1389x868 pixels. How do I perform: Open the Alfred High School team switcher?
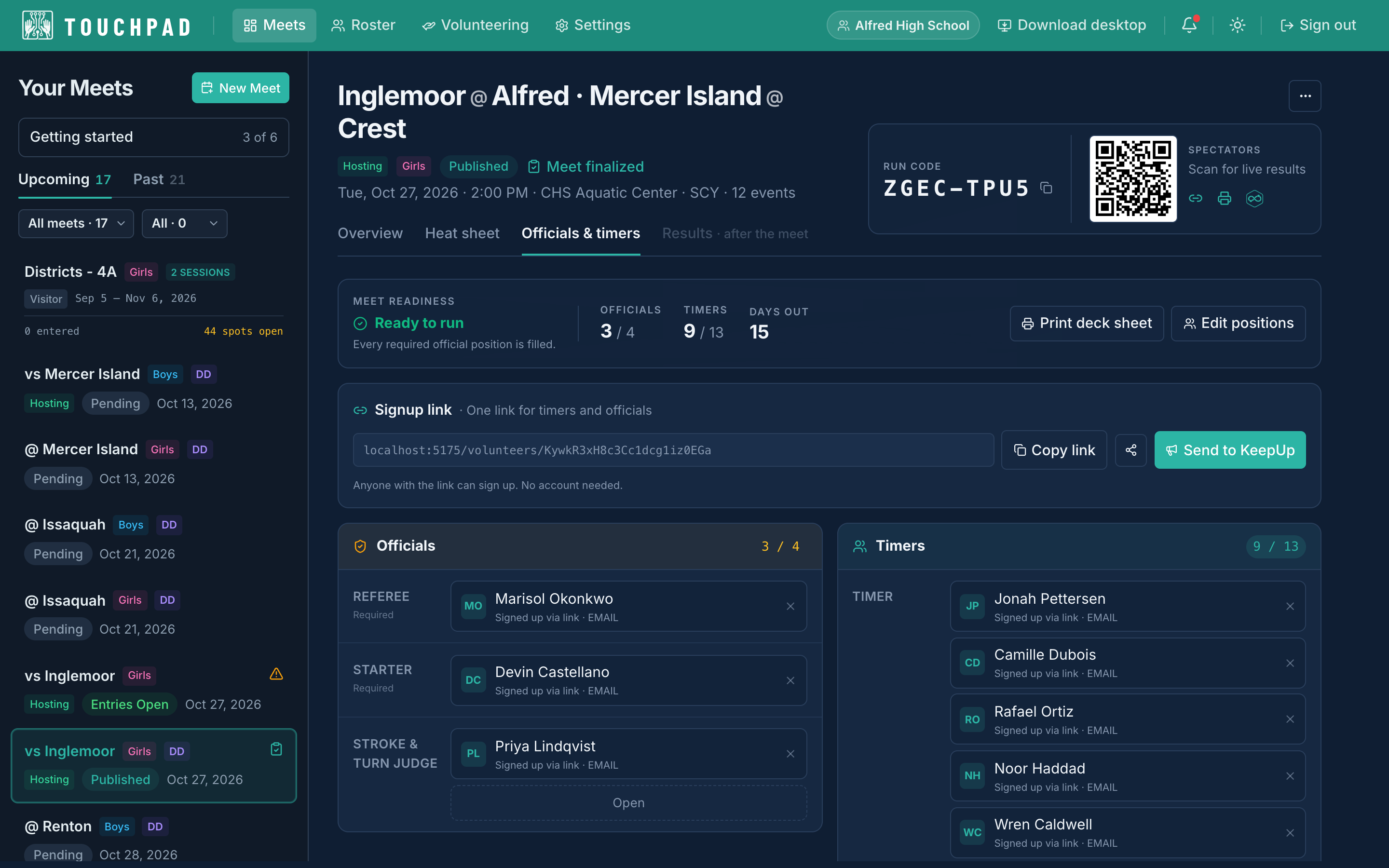click(903, 25)
